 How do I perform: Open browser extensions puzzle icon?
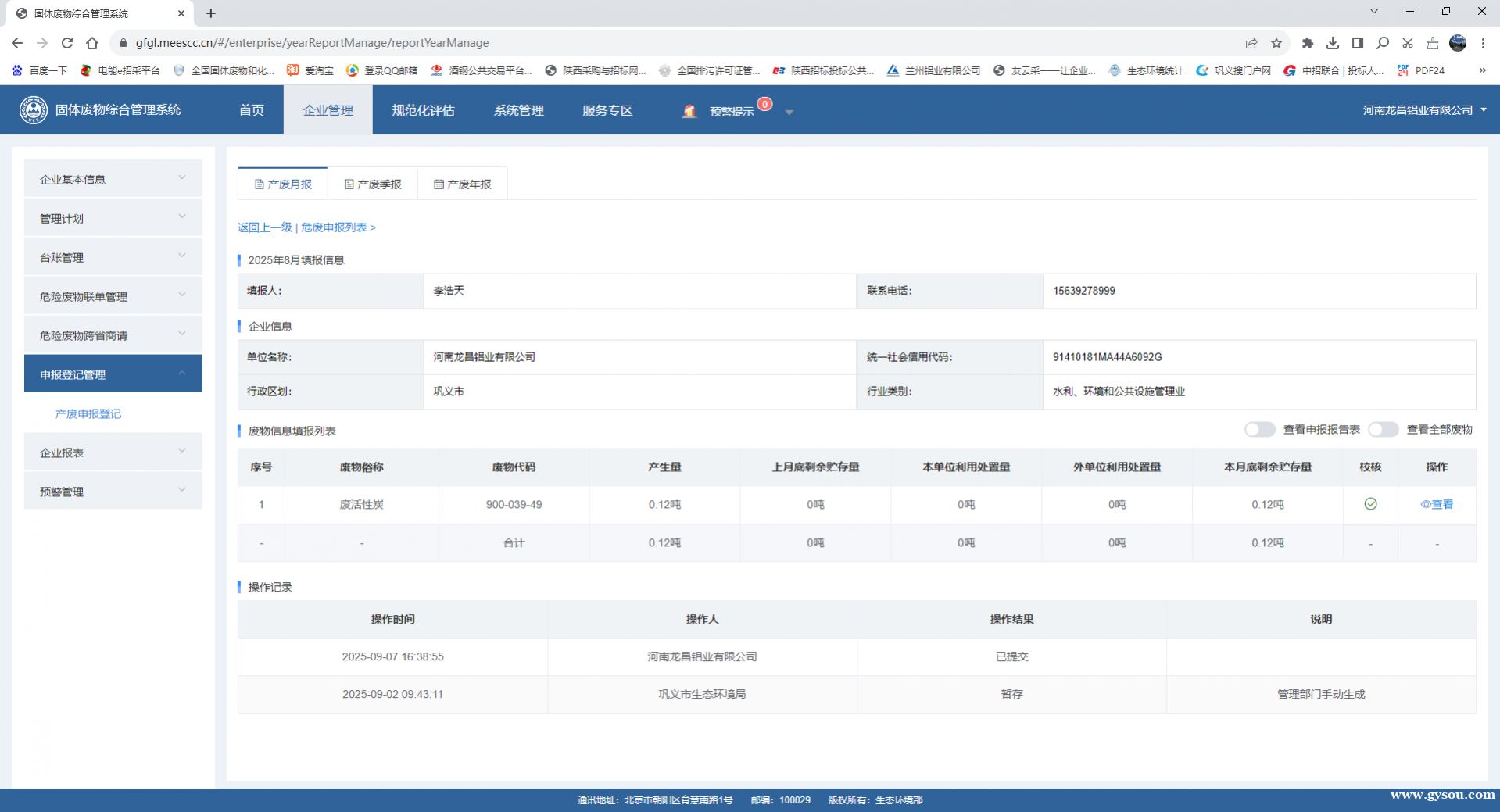[x=1307, y=43]
